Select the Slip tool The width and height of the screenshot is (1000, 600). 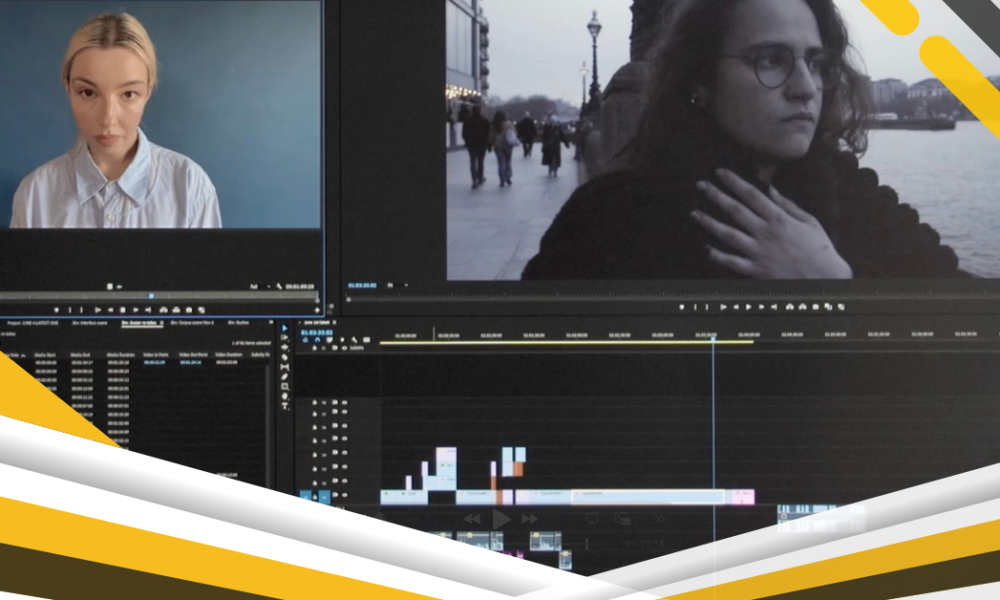284,369
